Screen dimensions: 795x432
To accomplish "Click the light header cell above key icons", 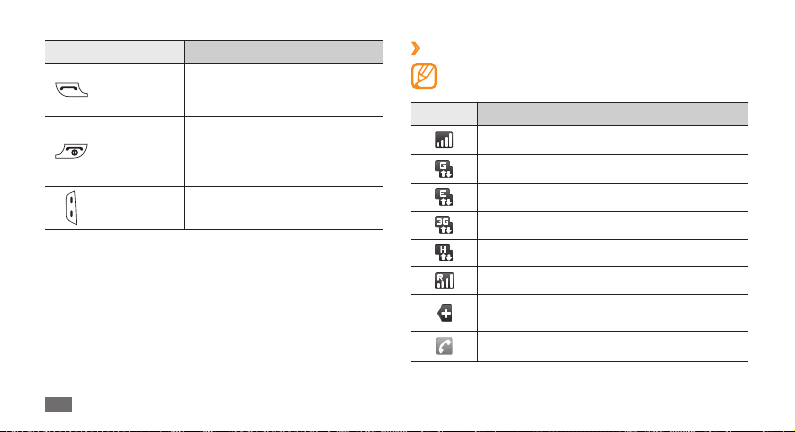I will pos(115,52).
